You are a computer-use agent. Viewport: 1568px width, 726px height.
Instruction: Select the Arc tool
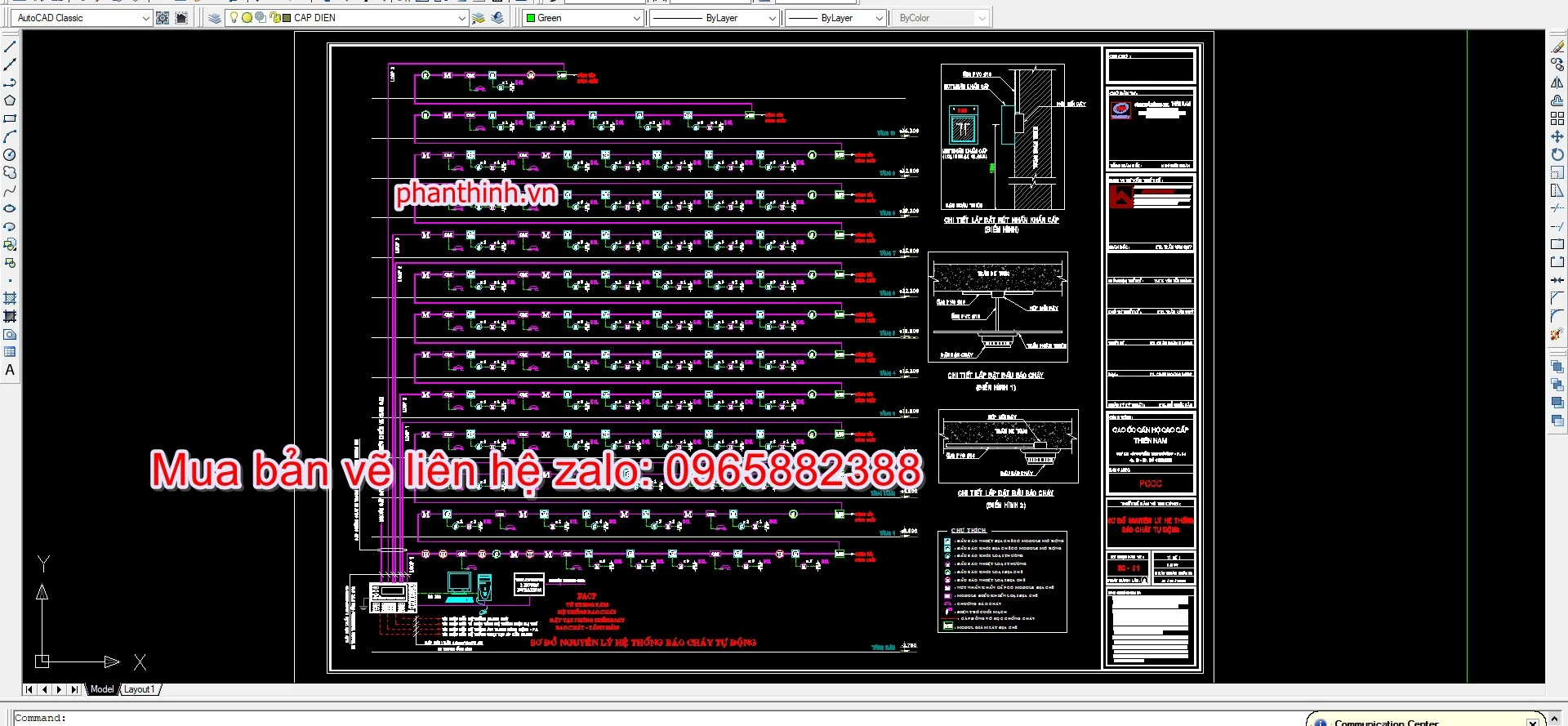click(x=10, y=136)
